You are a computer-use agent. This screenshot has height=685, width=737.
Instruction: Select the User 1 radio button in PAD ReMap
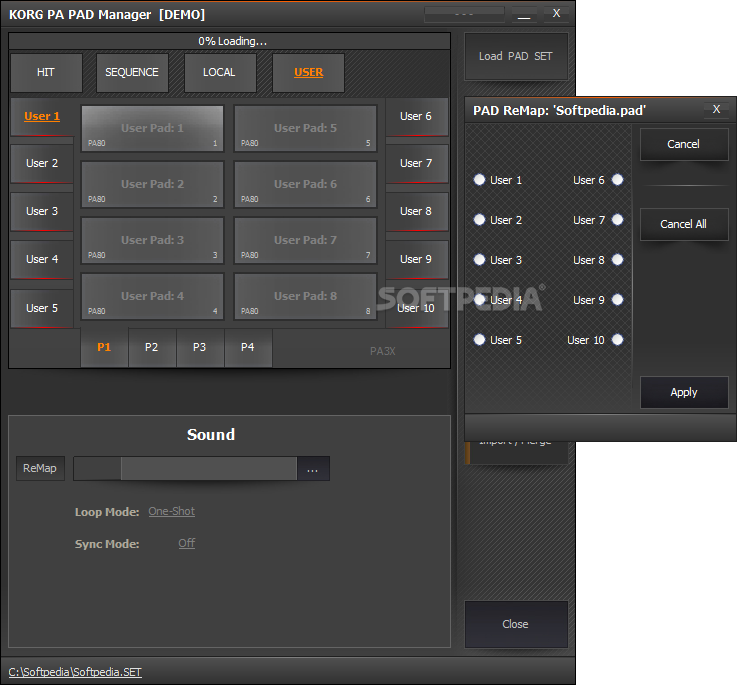tap(479, 180)
